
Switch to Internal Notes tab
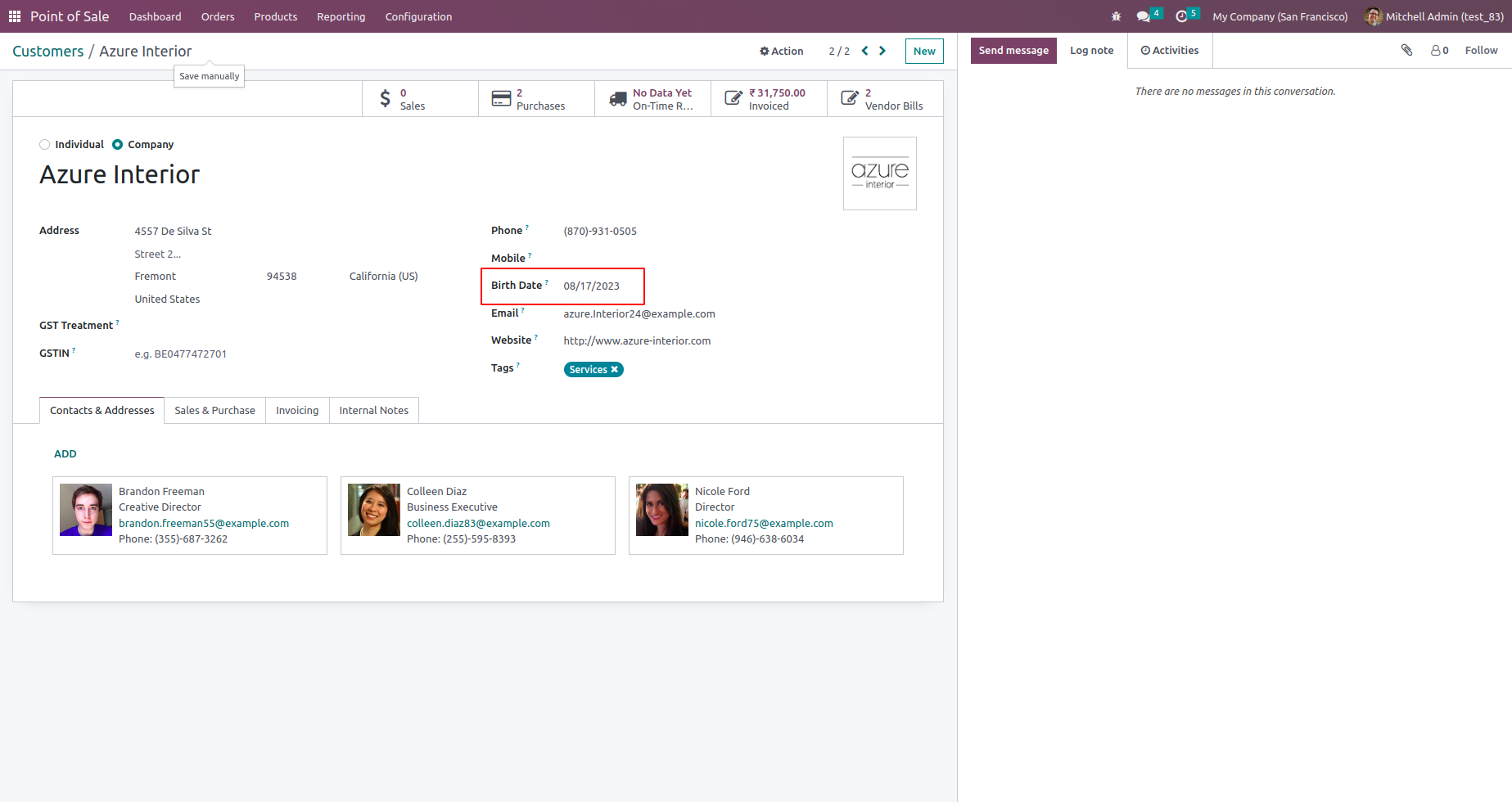pyautogui.click(x=373, y=411)
